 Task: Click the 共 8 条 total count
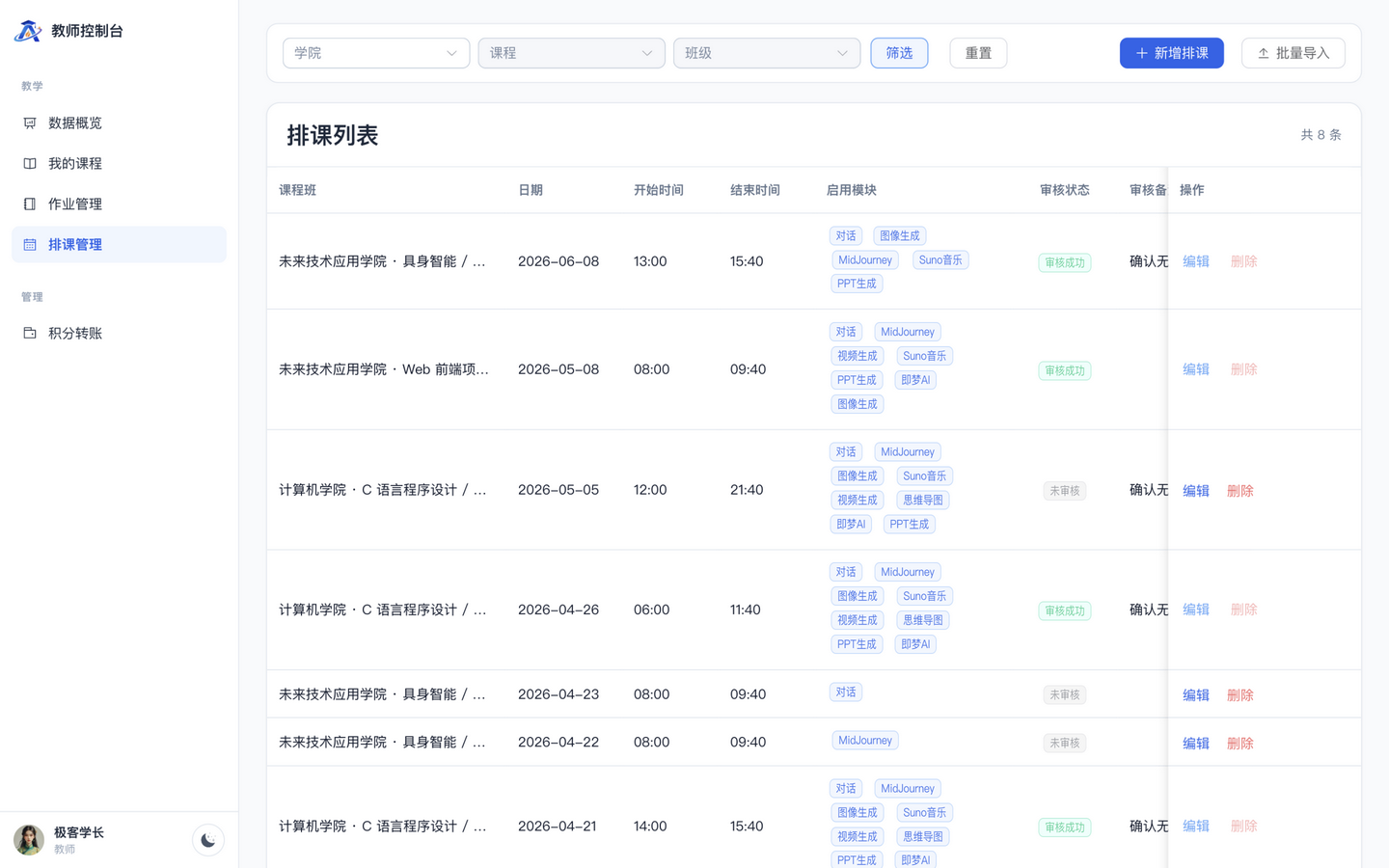[1321, 135]
